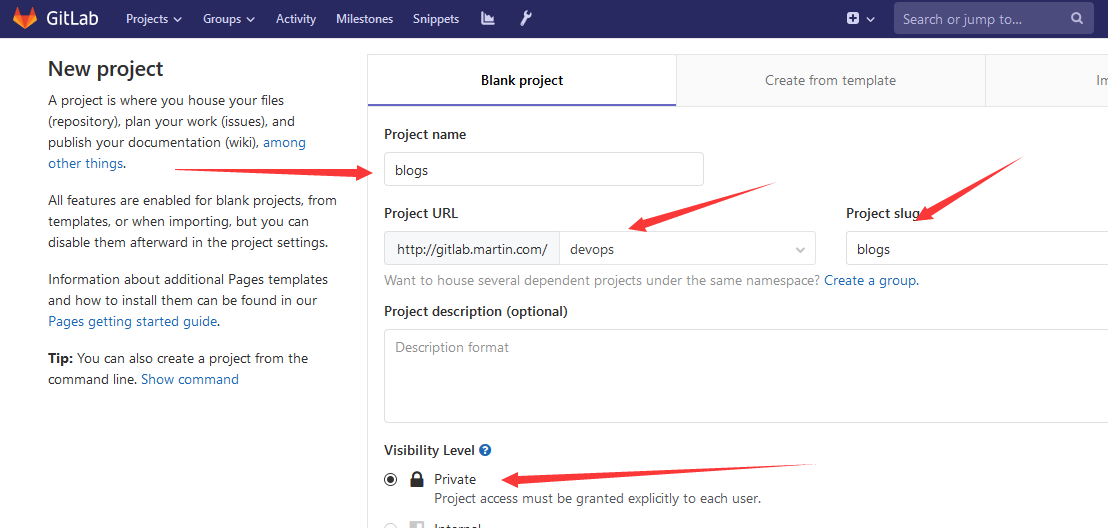Click the Create a group link
Viewport: 1108px width, 528px height.
click(870, 280)
